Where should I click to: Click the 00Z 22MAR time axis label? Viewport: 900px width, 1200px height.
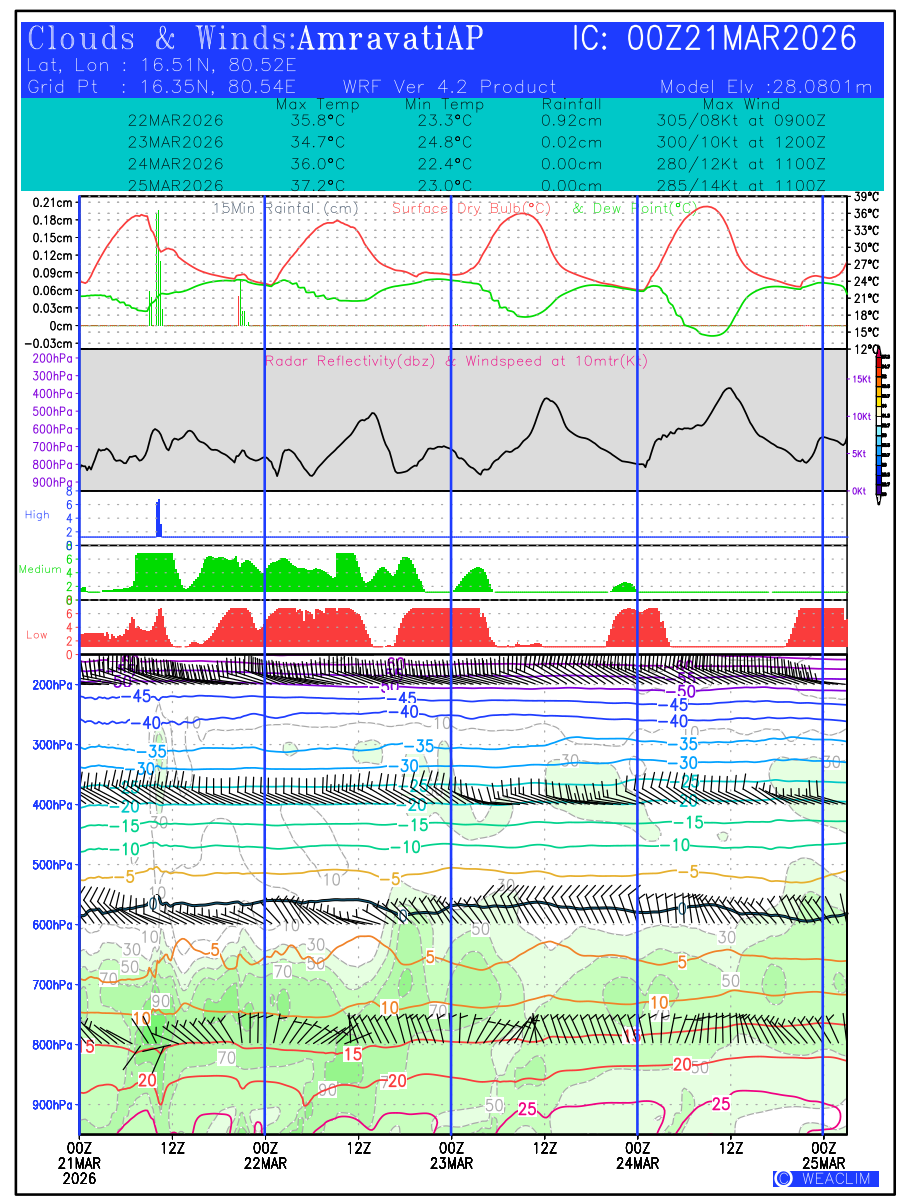point(265,1155)
